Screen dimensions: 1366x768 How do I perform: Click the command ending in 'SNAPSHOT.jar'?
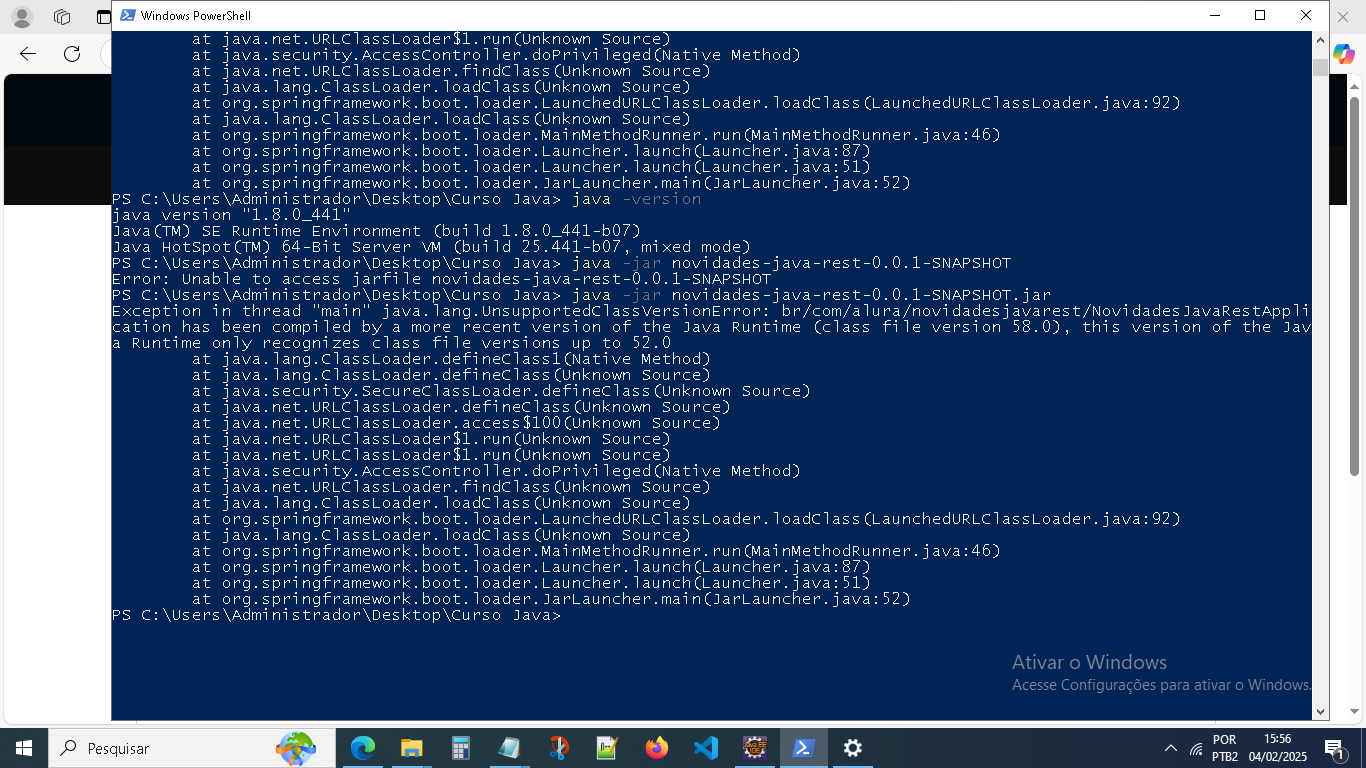click(581, 295)
